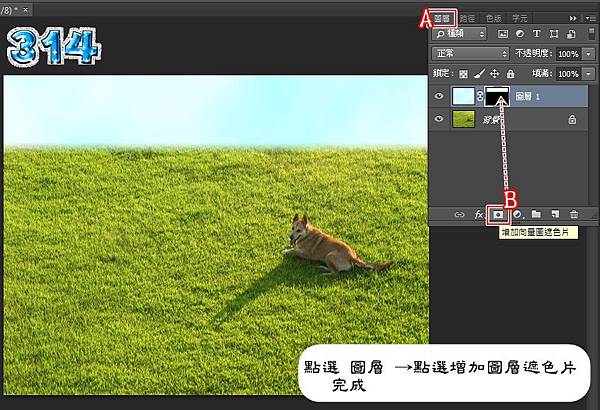This screenshot has width=600, height=410.
Task: Create a new group folder icon
Action: (536, 214)
